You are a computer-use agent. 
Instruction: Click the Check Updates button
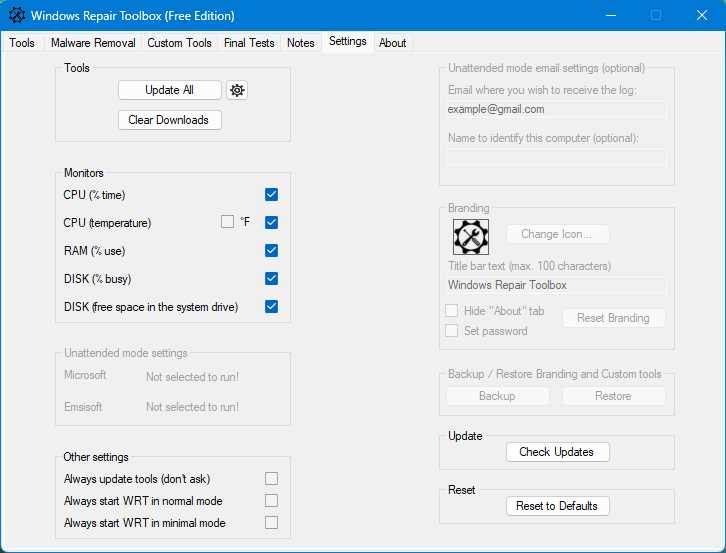[557, 452]
